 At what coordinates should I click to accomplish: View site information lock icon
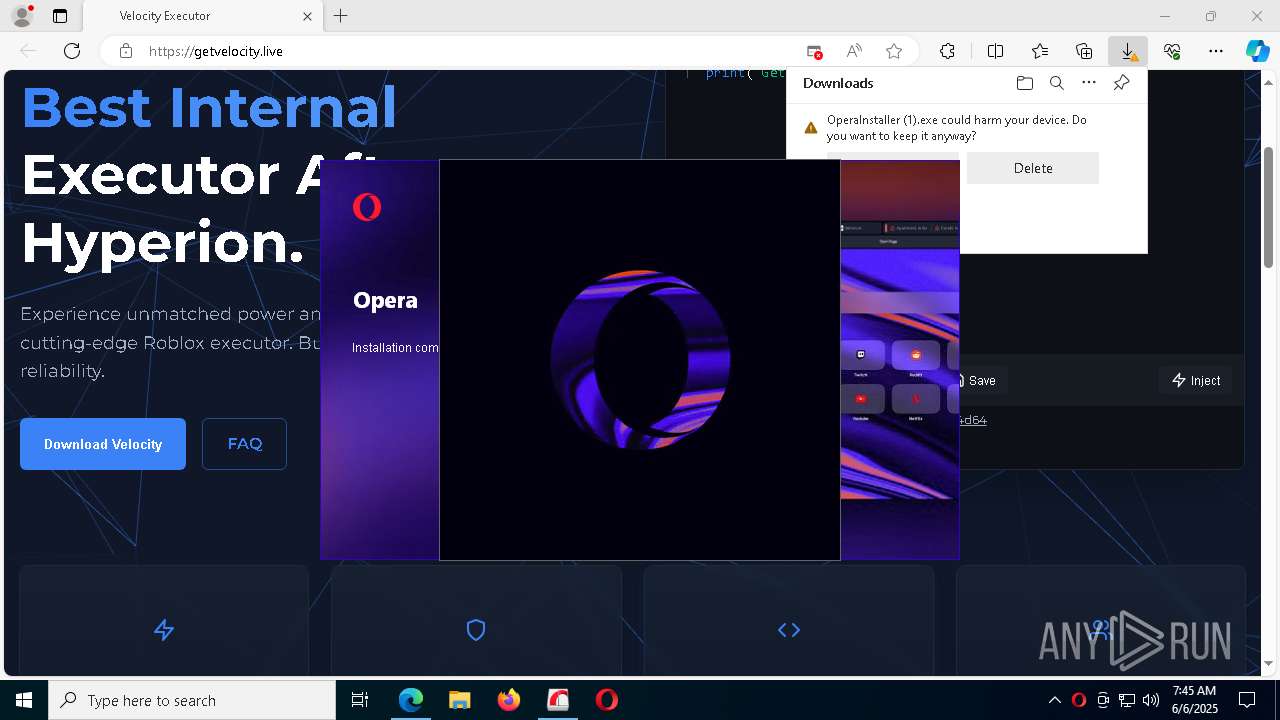click(126, 51)
